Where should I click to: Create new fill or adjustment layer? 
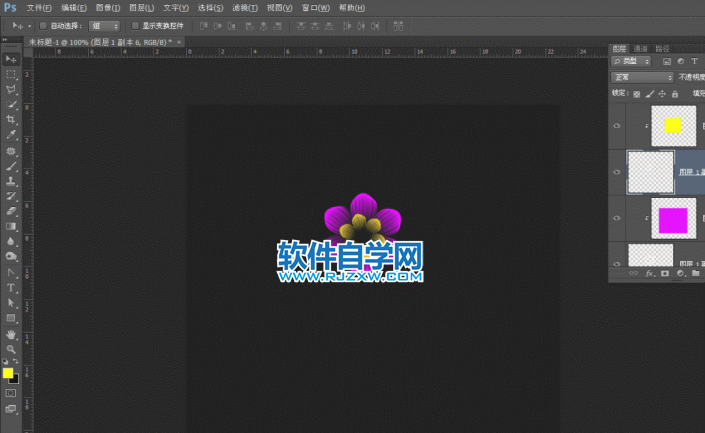click(x=680, y=273)
